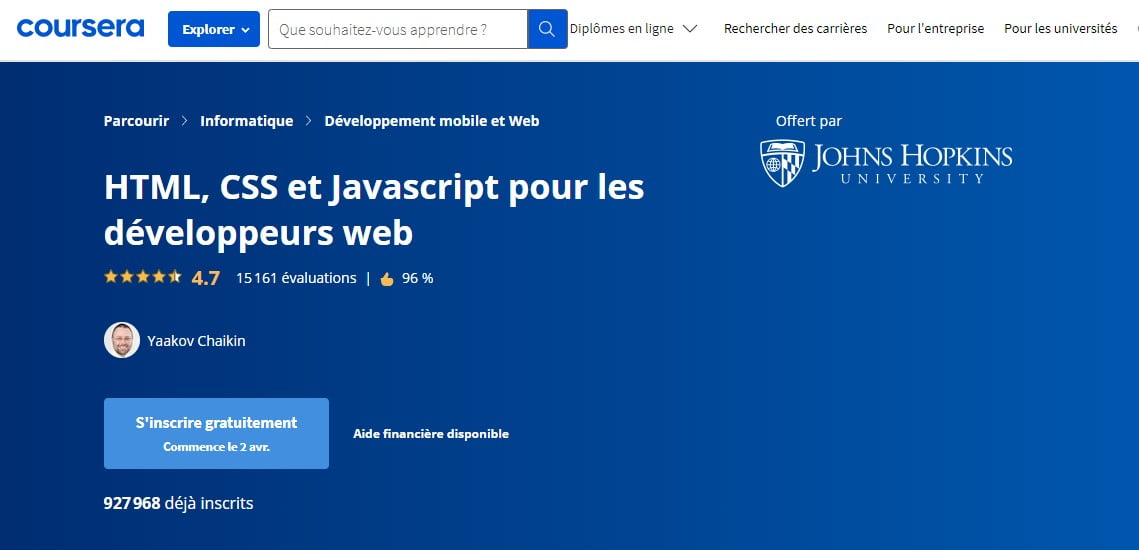Click the star rating icons
The image size is (1139, 550).
(143, 277)
